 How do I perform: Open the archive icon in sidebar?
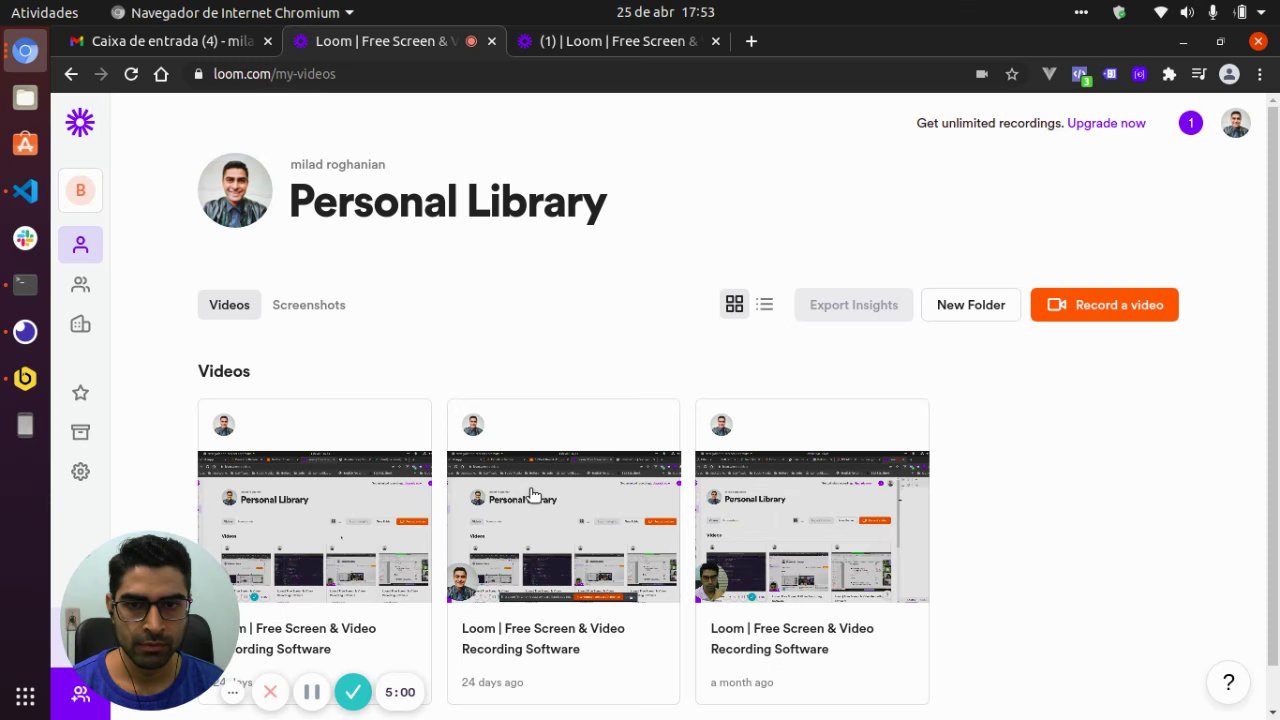click(x=80, y=432)
